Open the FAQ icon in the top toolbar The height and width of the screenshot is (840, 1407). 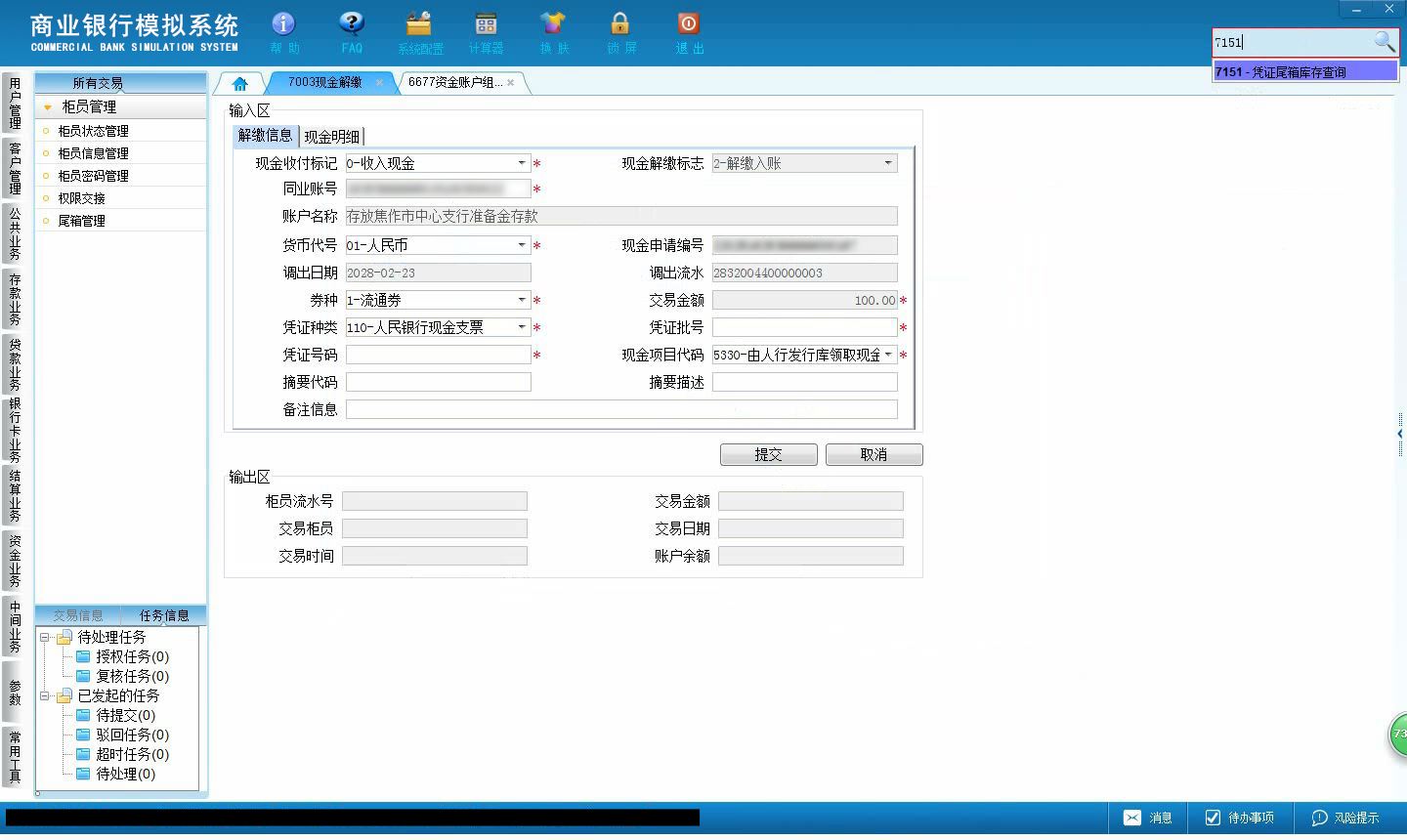coord(352,32)
